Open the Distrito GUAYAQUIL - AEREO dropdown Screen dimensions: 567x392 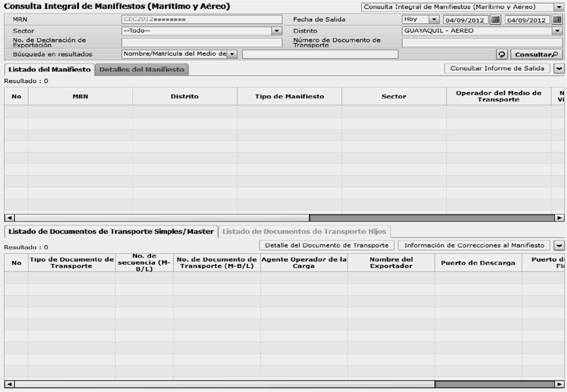click(x=558, y=31)
